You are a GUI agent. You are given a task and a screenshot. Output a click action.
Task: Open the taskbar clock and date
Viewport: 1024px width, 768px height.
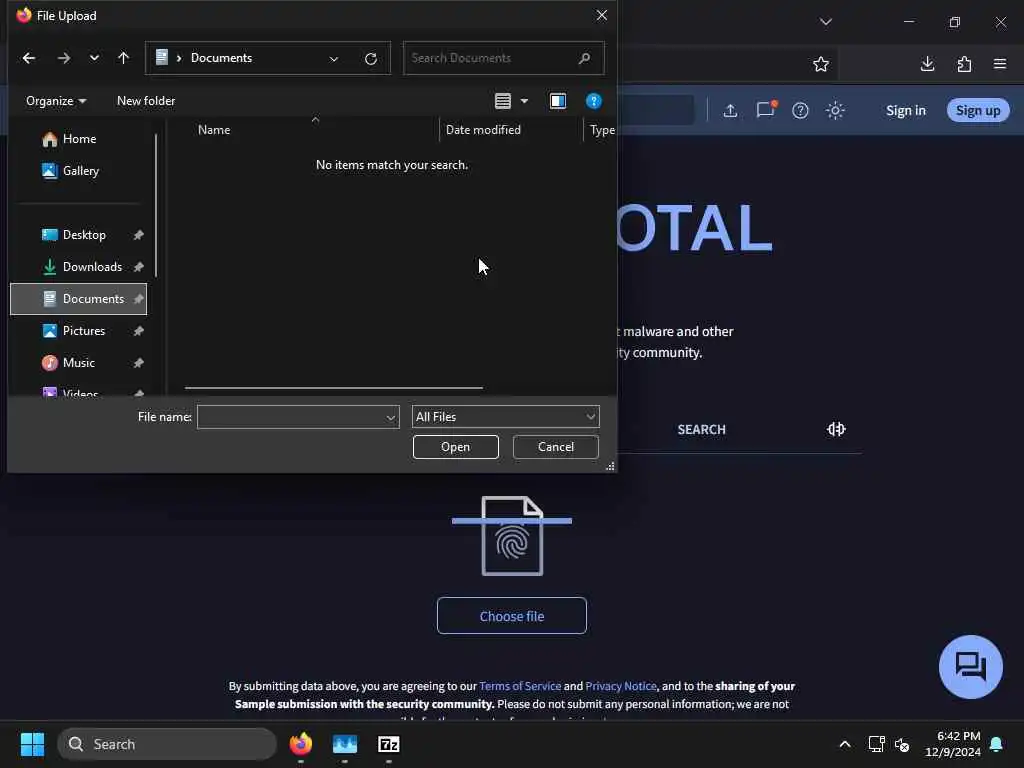pyautogui.click(x=952, y=744)
